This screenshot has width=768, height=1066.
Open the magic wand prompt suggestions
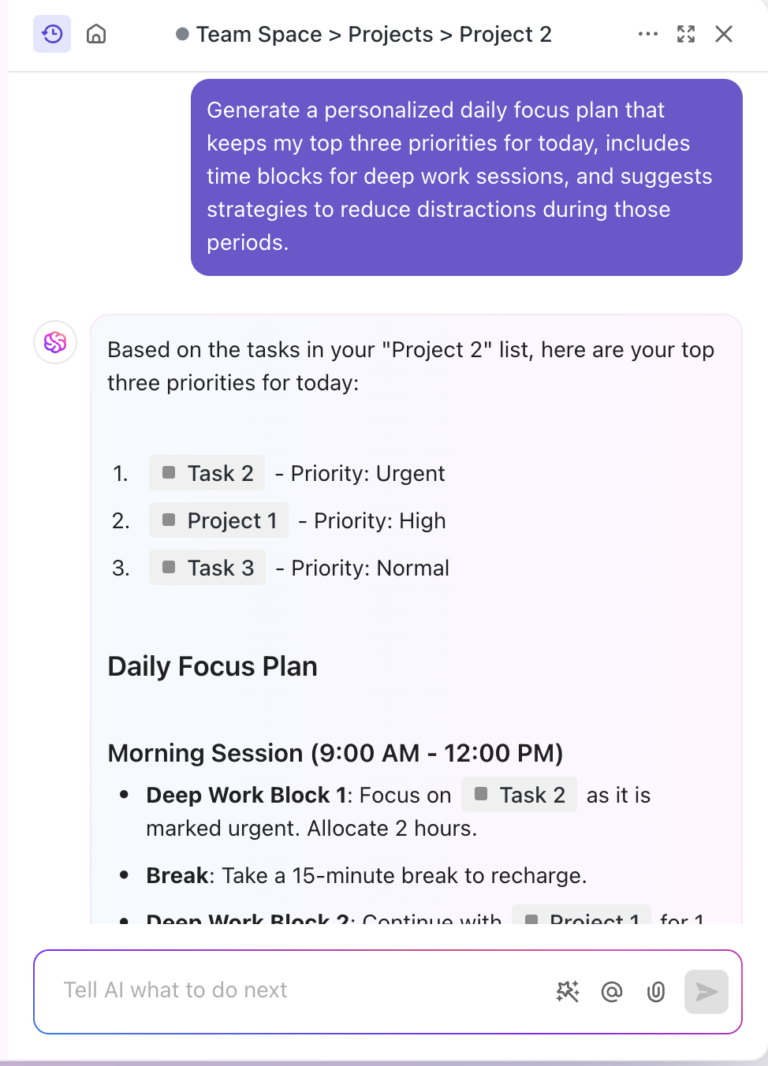[x=567, y=991]
